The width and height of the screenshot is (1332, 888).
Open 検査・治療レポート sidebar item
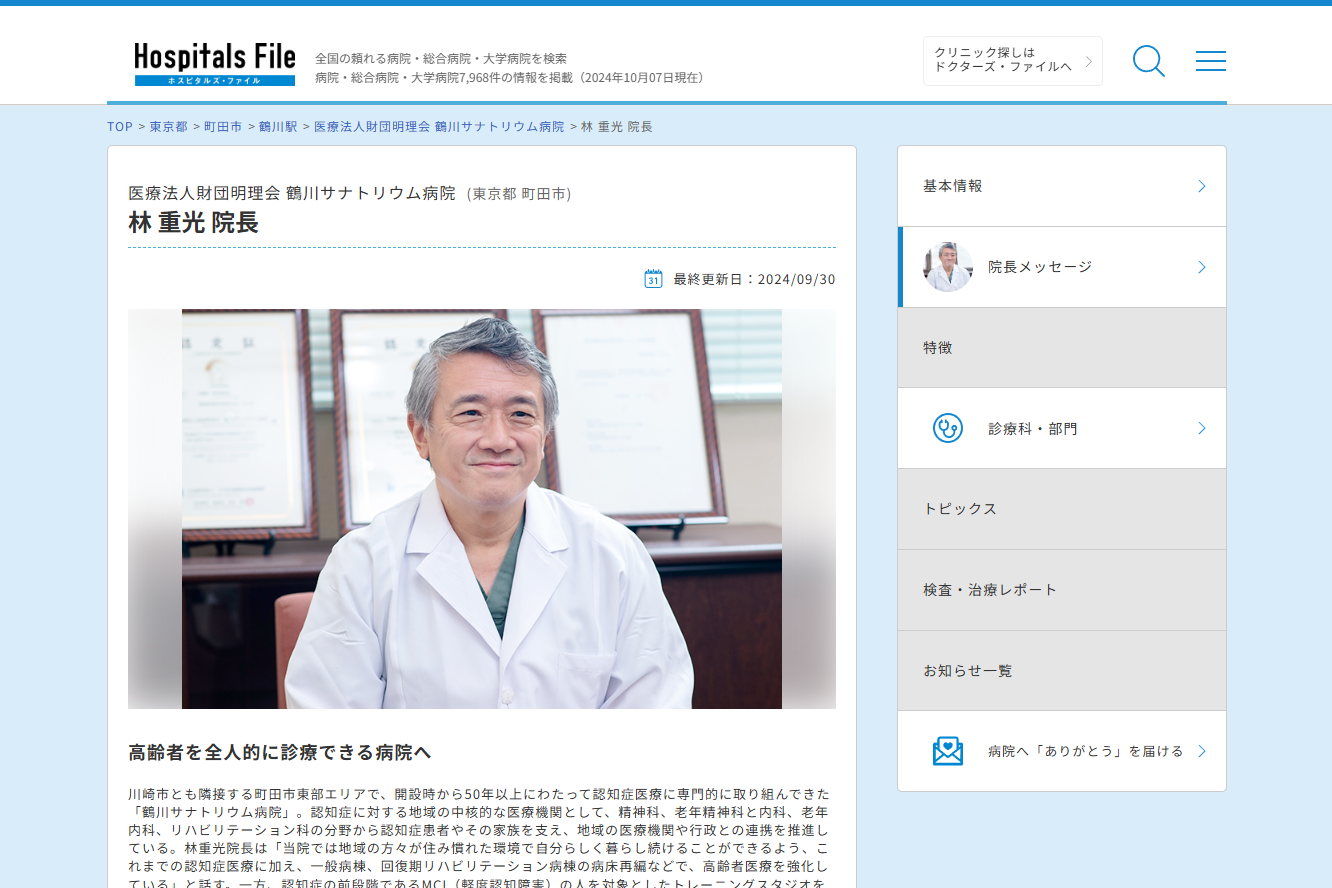coord(989,590)
